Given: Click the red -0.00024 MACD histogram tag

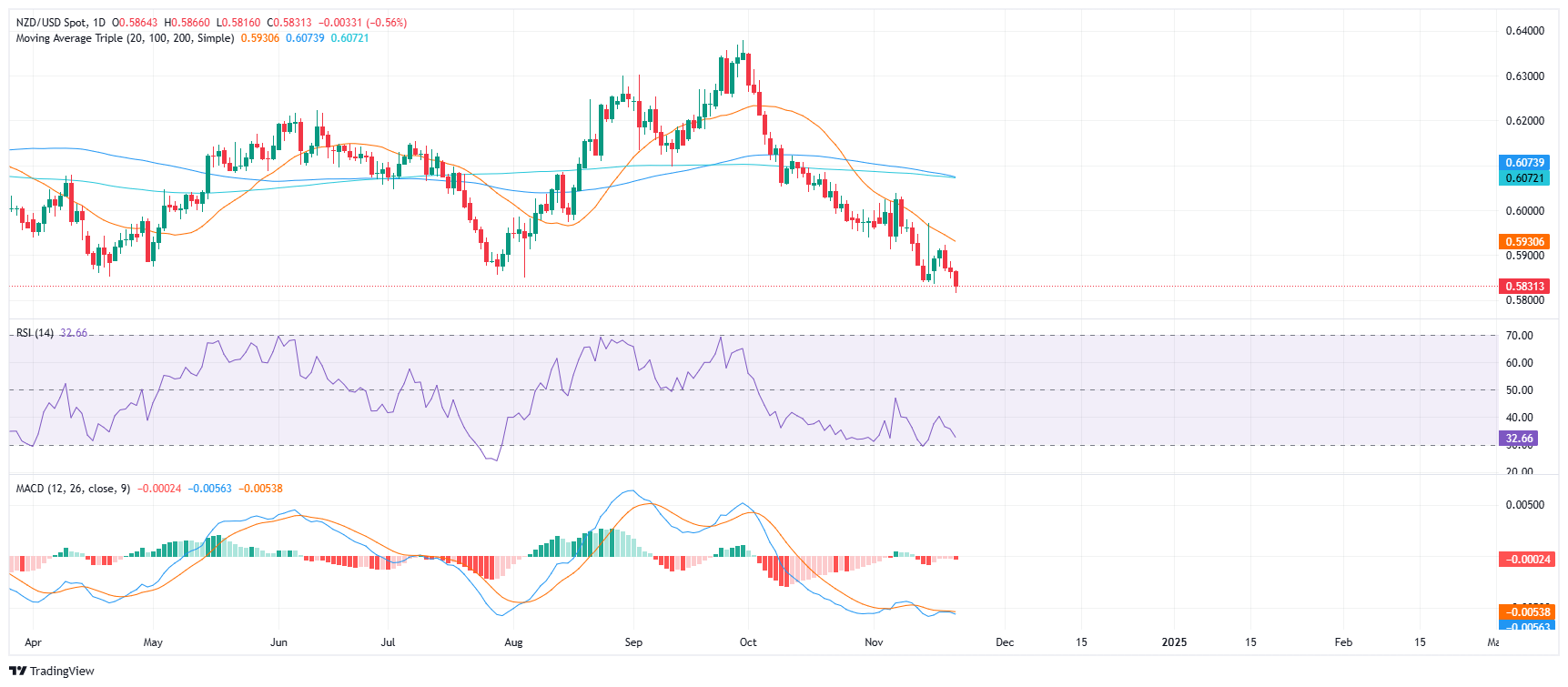Looking at the screenshot, I should 1526,560.
